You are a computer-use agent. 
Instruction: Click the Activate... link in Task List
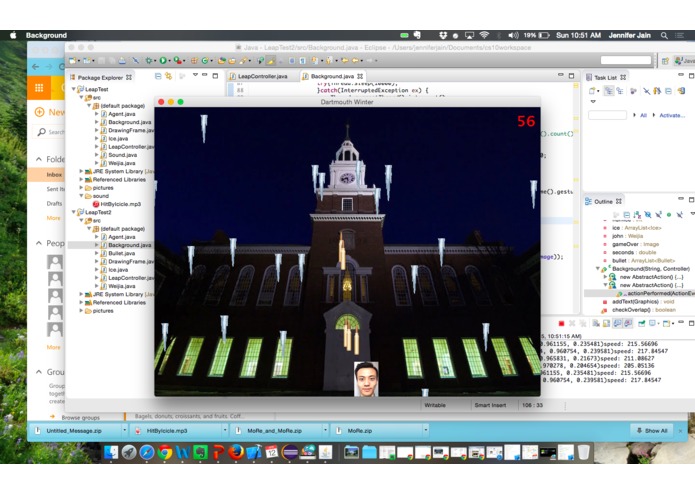click(x=672, y=115)
